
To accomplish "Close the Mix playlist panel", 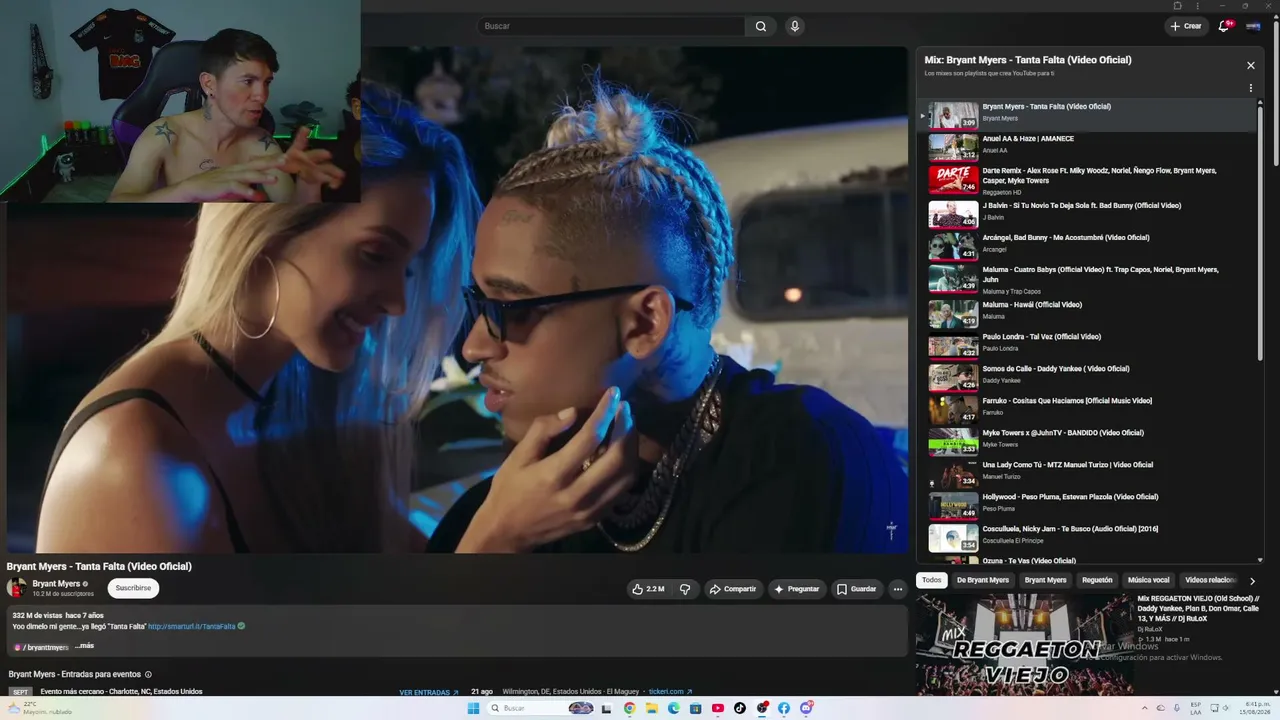I will pyautogui.click(x=1250, y=65).
